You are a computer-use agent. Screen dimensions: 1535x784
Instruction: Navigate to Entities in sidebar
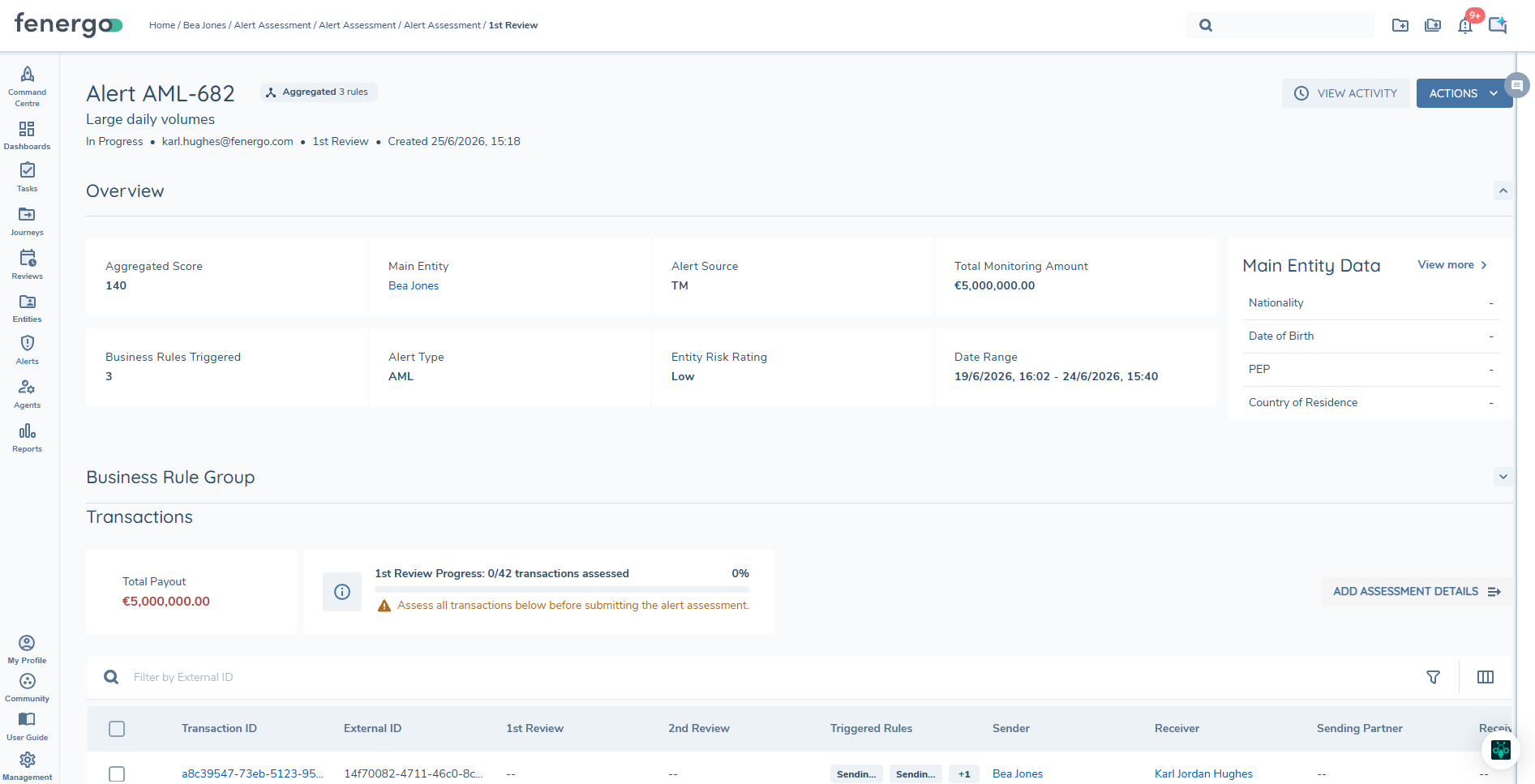tap(28, 308)
